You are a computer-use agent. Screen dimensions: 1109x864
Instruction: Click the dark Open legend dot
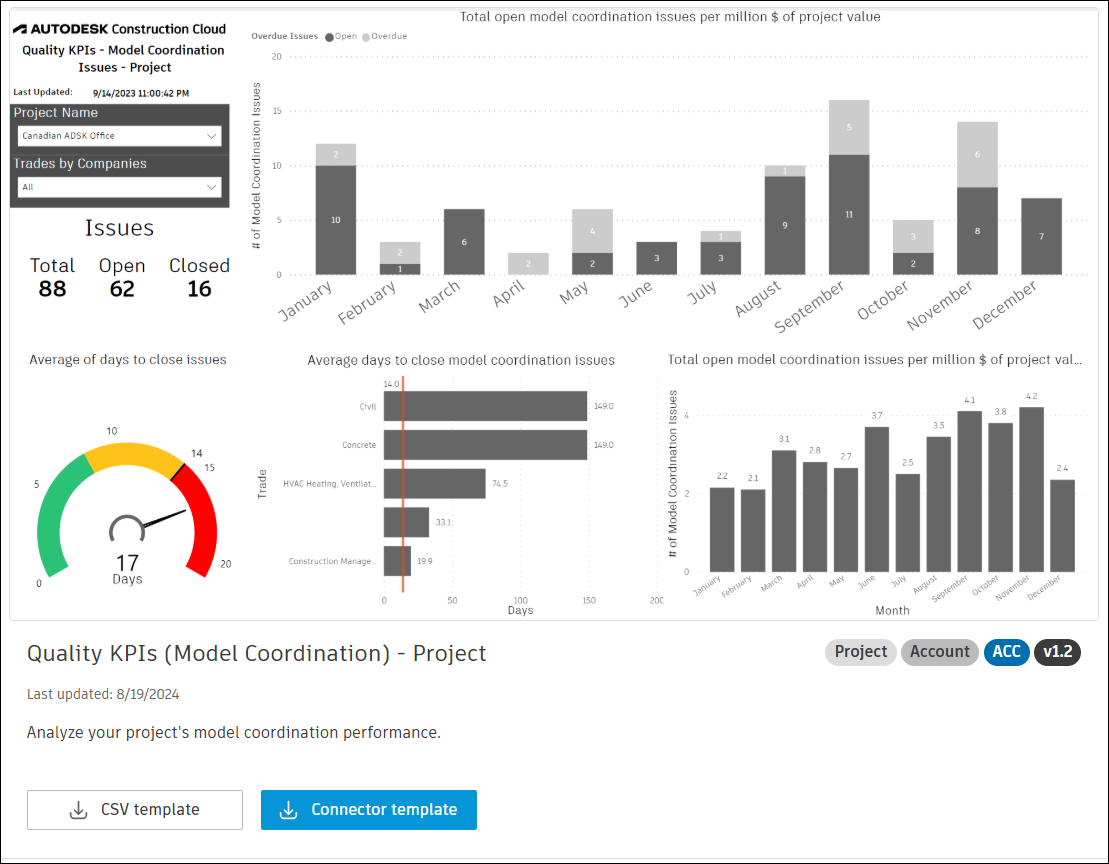click(329, 37)
